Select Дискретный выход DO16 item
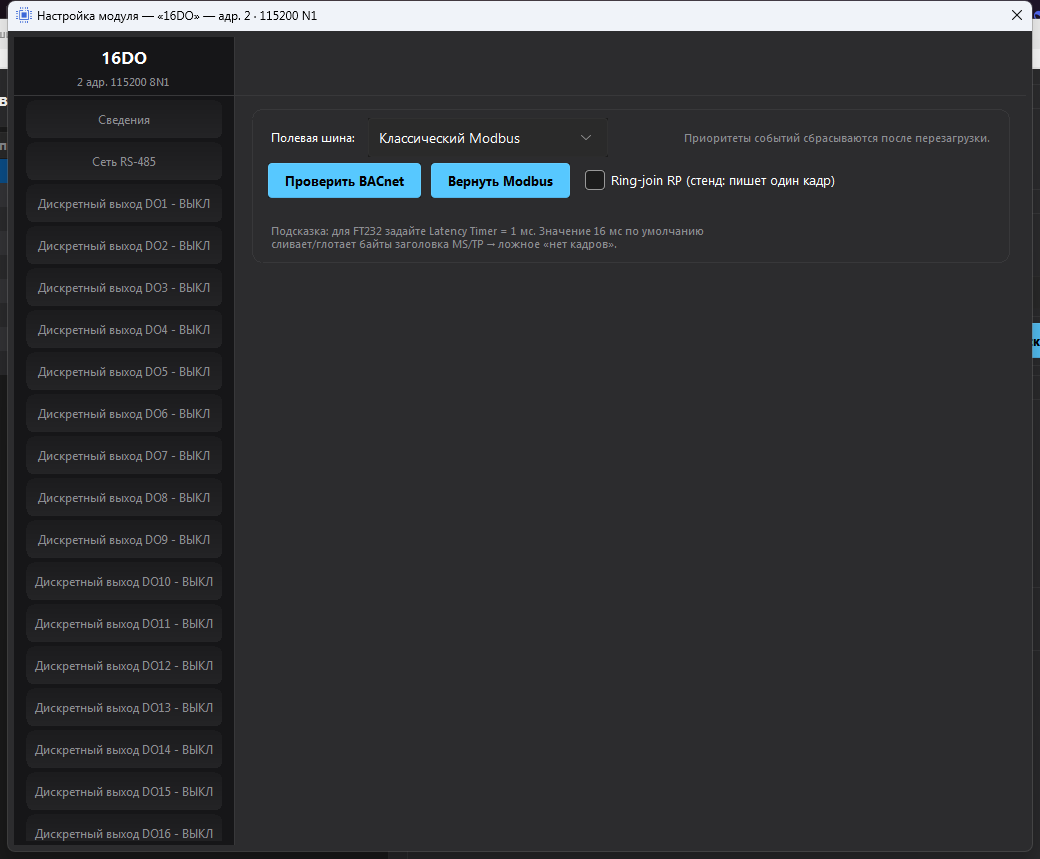Viewport: 1040px width, 859px height. pyautogui.click(x=124, y=832)
